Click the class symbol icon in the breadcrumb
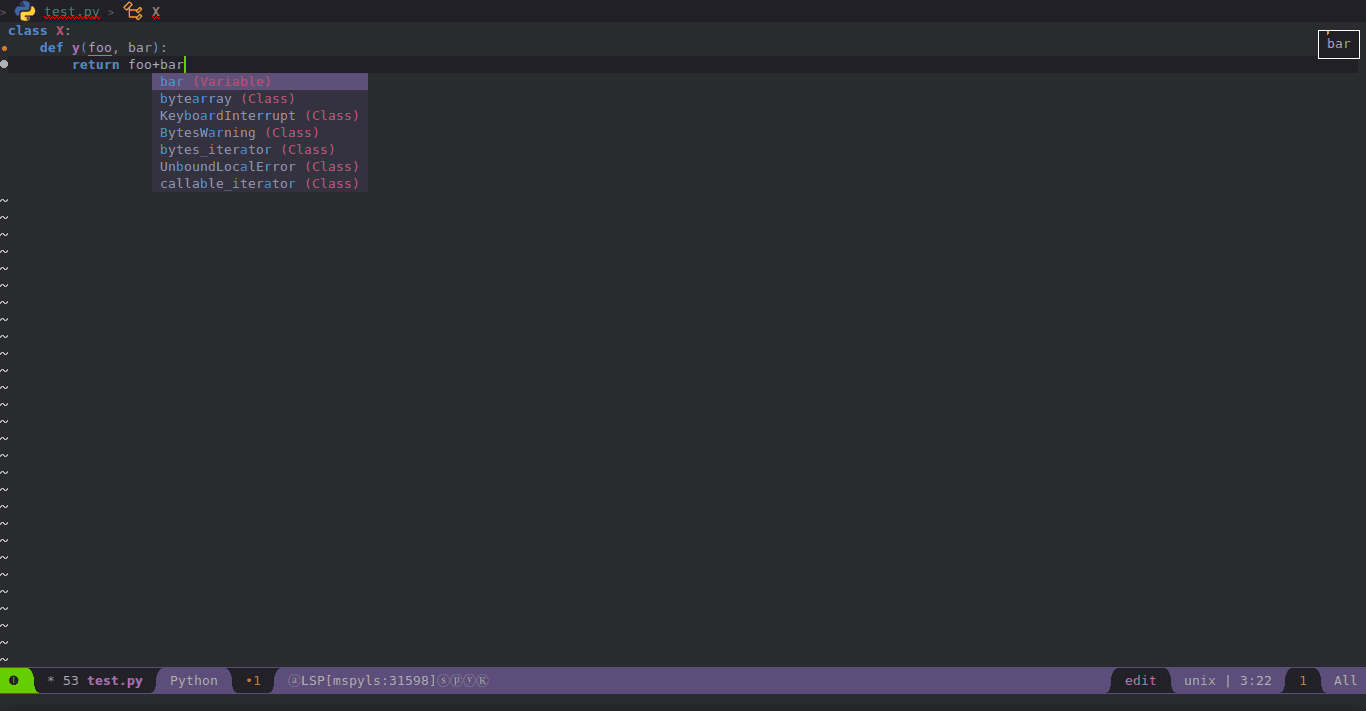1366x711 pixels. click(133, 11)
